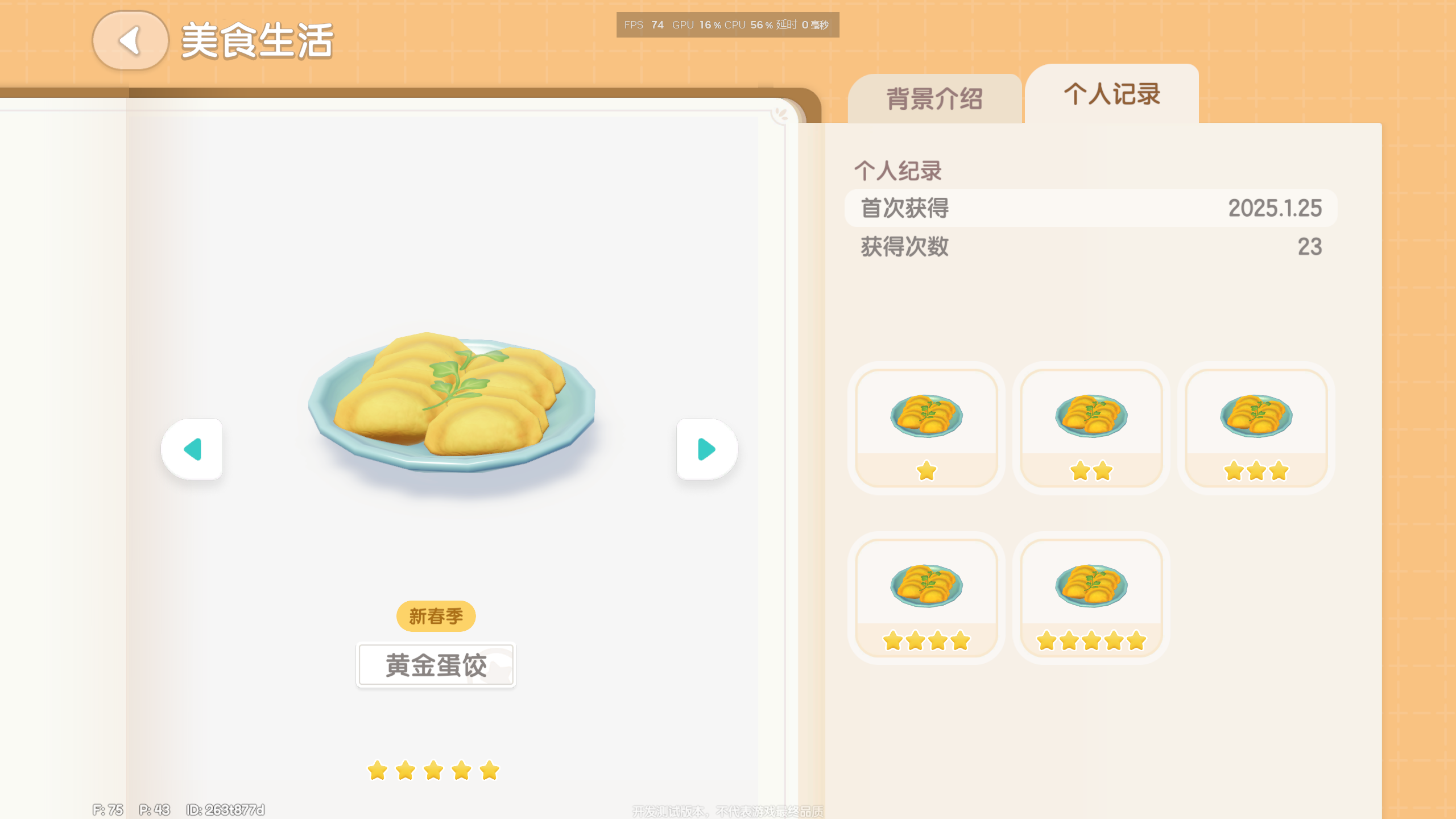The width and height of the screenshot is (1456, 819).
Task: Show the previous dish with left arrow
Action: tap(192, 449)
